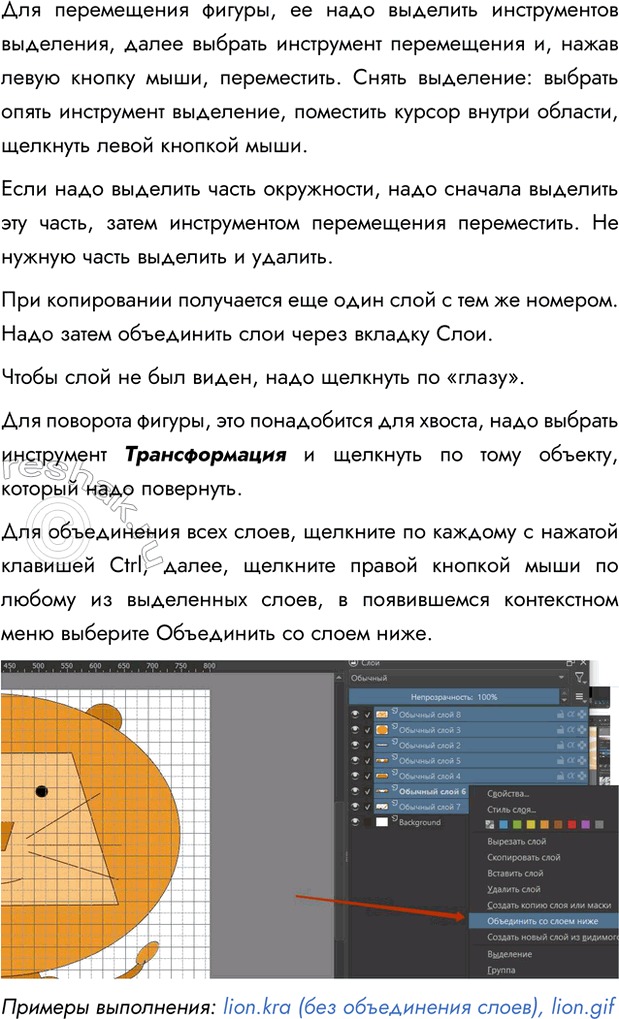Toggle the checkbox of Обычный слой 6

(x=367, y=791)
